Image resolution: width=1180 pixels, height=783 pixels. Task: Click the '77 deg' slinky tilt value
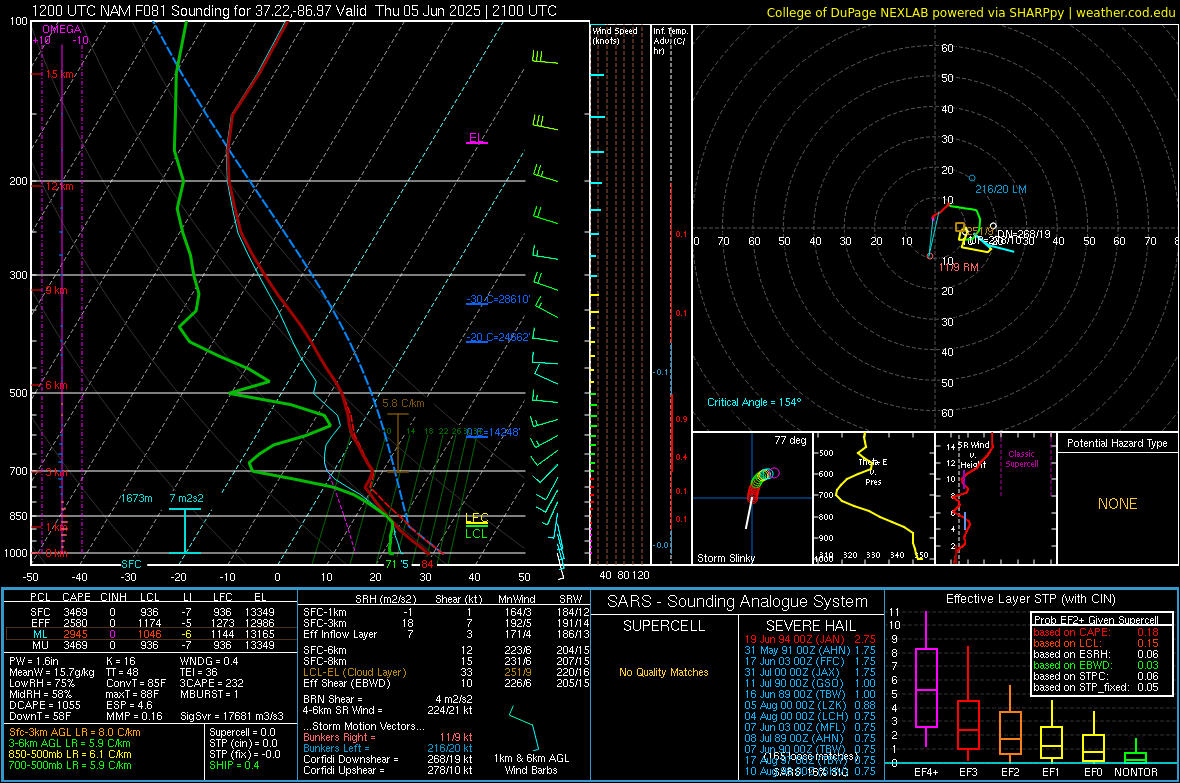click(790, 440)
